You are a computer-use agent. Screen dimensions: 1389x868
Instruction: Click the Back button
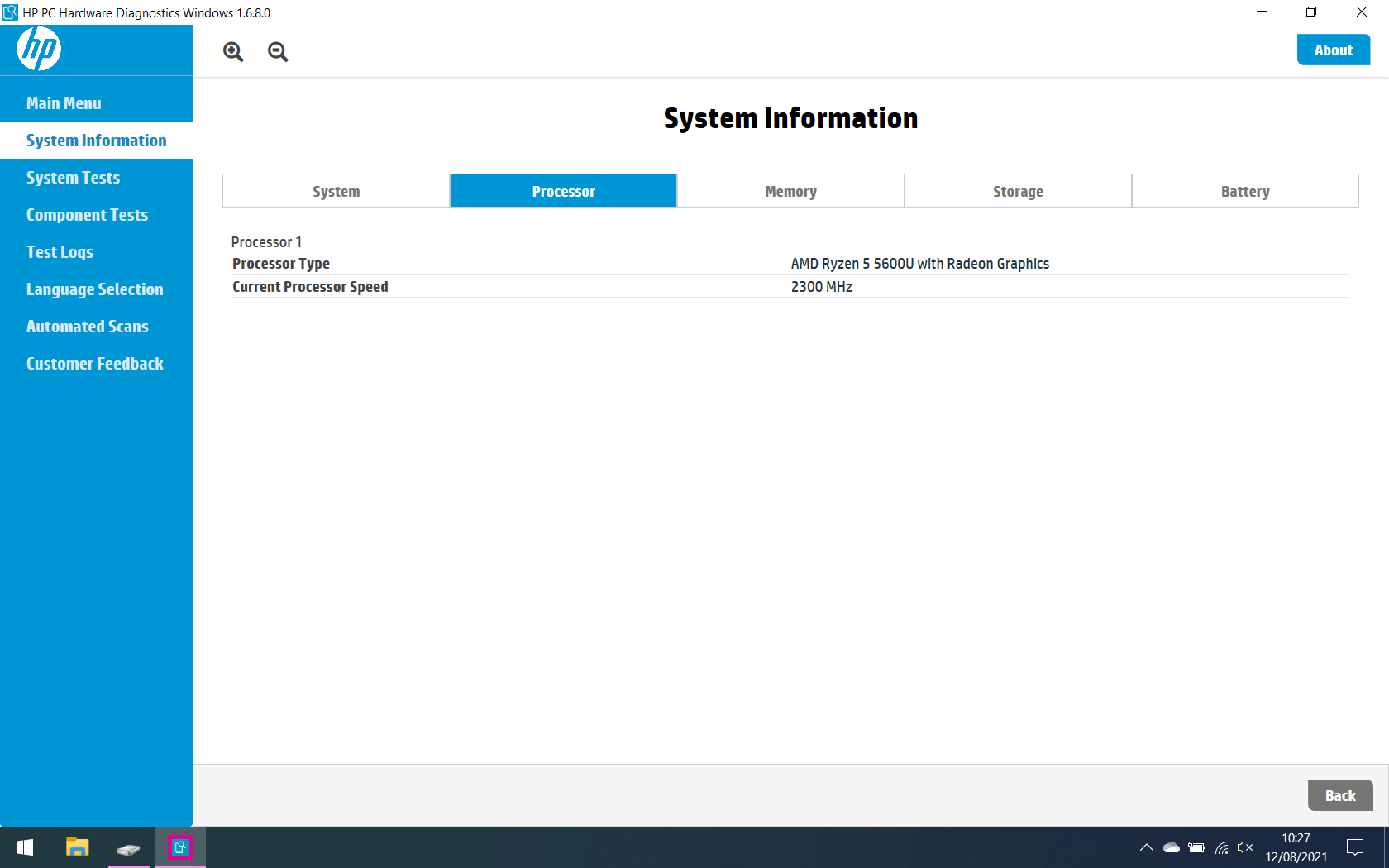click(x=1340, y=795)
